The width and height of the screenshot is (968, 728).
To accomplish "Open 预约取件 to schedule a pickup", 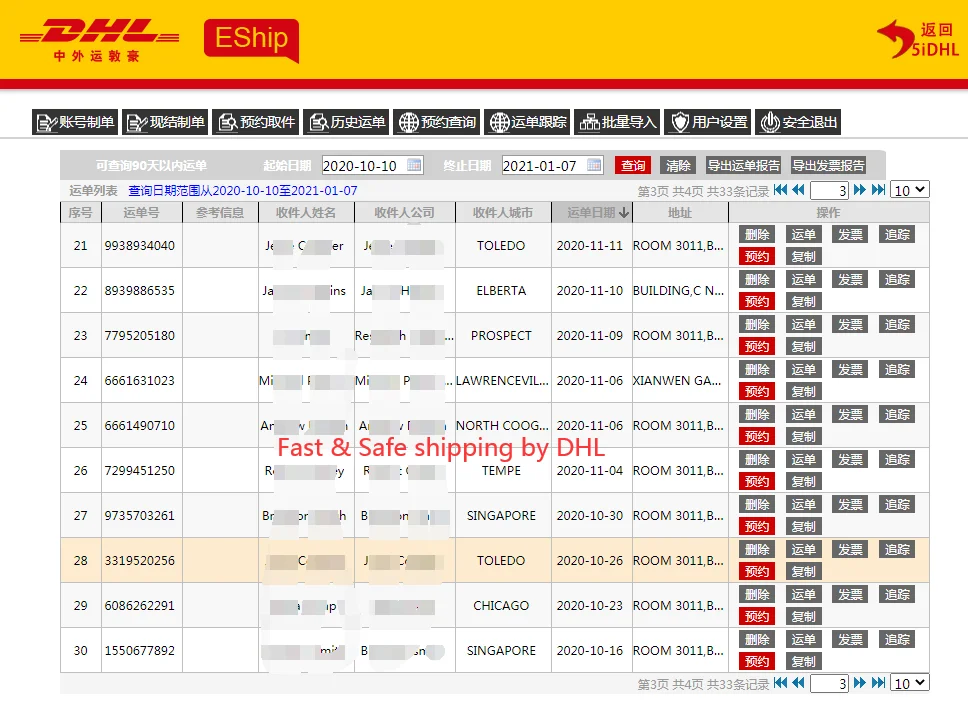I will click(x=255, y=122).
